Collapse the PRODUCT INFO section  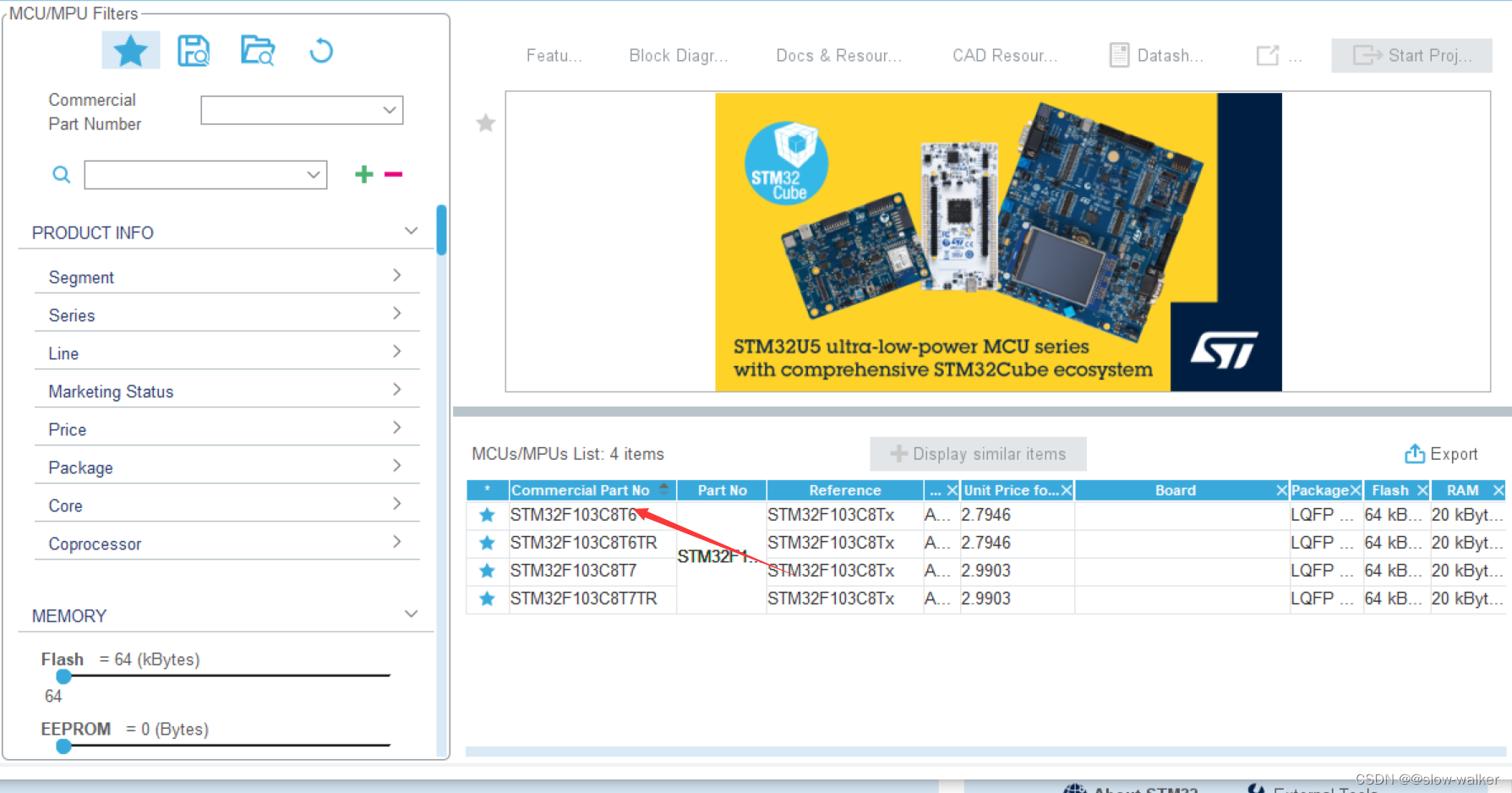coord(411,230)
